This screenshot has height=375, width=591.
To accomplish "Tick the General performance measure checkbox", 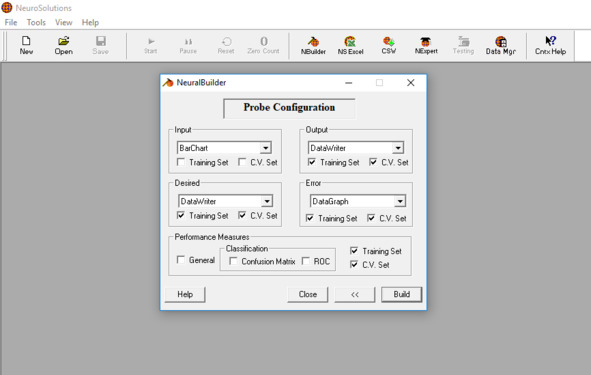I will coord(181,260).
